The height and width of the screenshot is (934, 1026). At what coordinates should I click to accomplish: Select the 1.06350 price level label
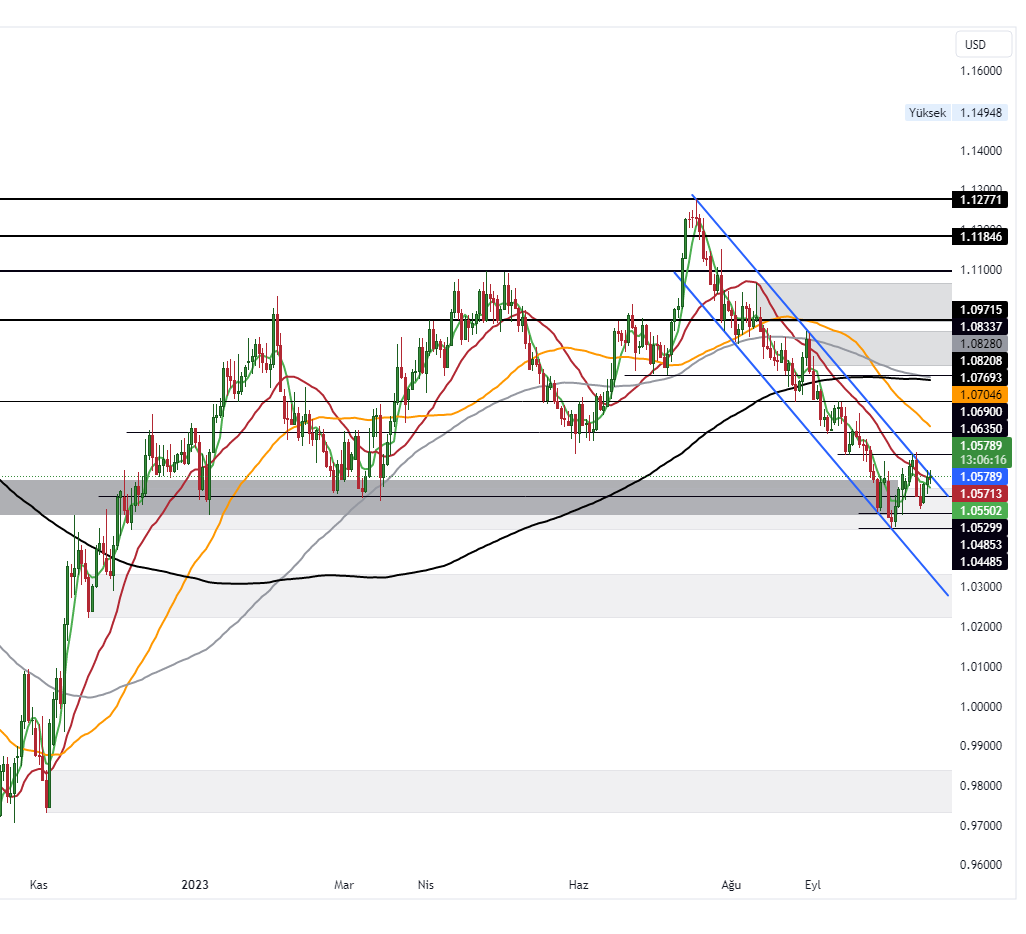982,428
